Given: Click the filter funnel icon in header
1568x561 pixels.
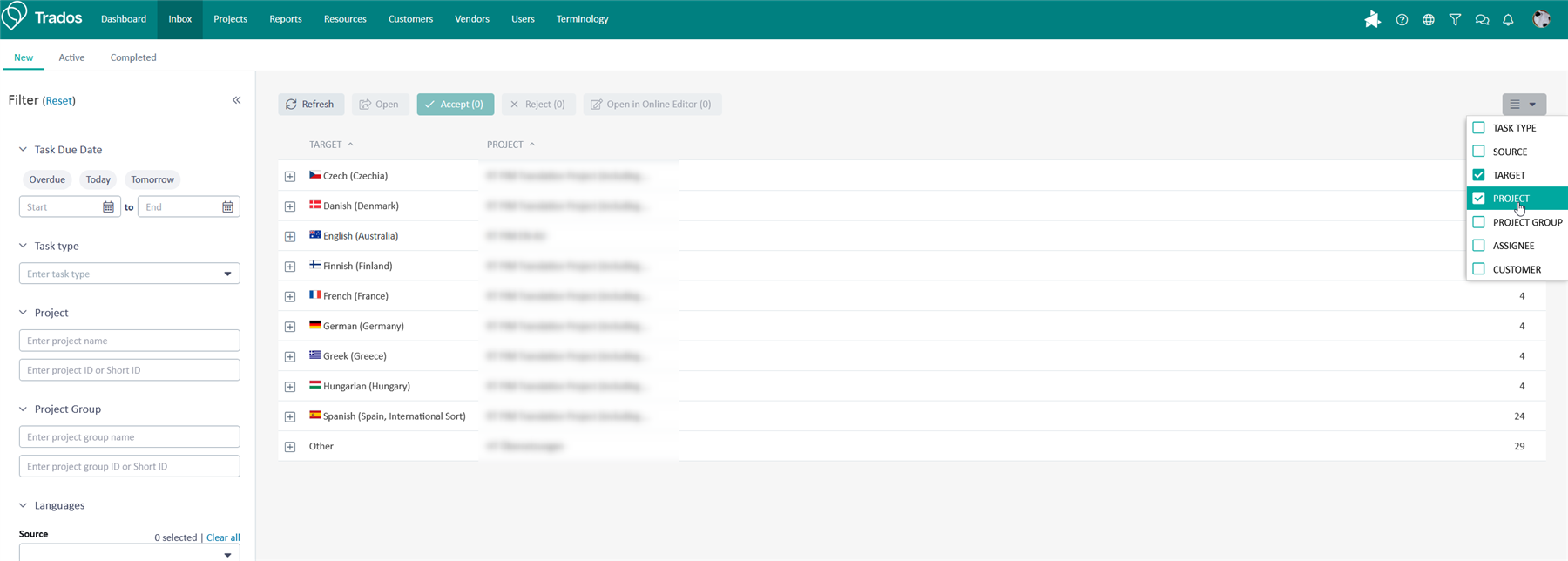Looking at the screenshot, I should (x=1455, y=19).
